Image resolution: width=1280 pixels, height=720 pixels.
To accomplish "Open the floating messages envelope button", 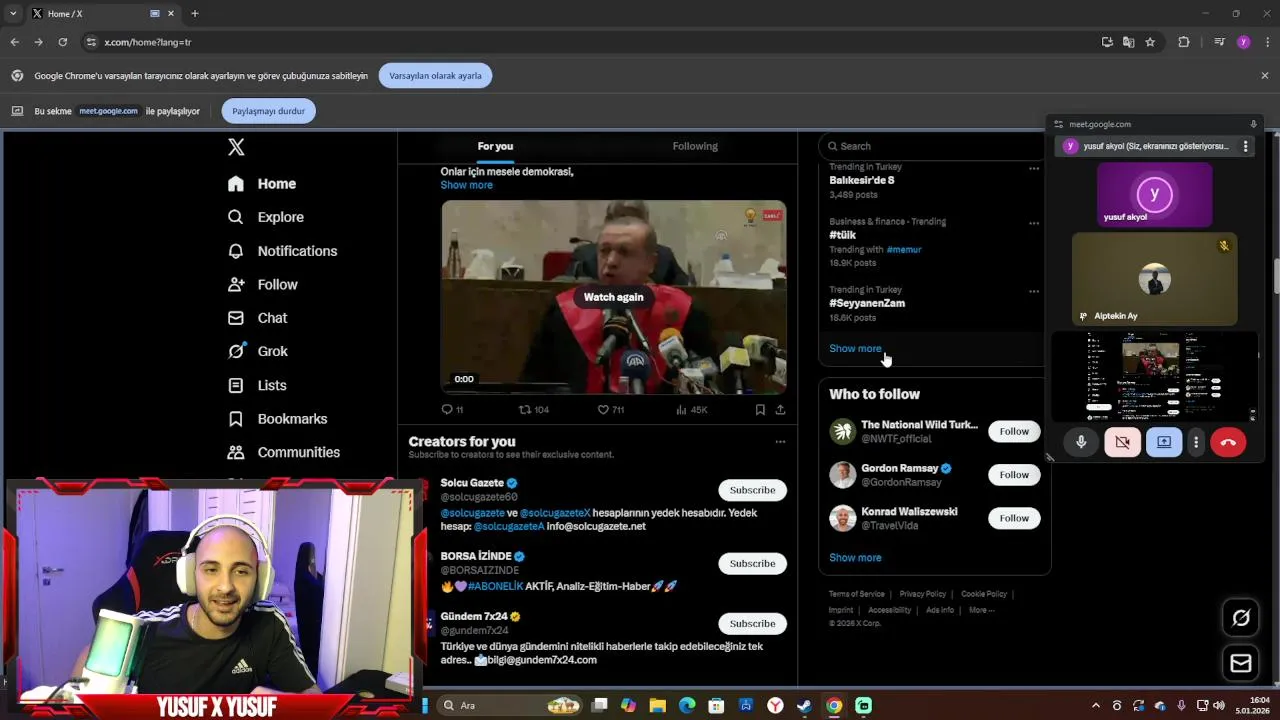I will point(1241,663).
